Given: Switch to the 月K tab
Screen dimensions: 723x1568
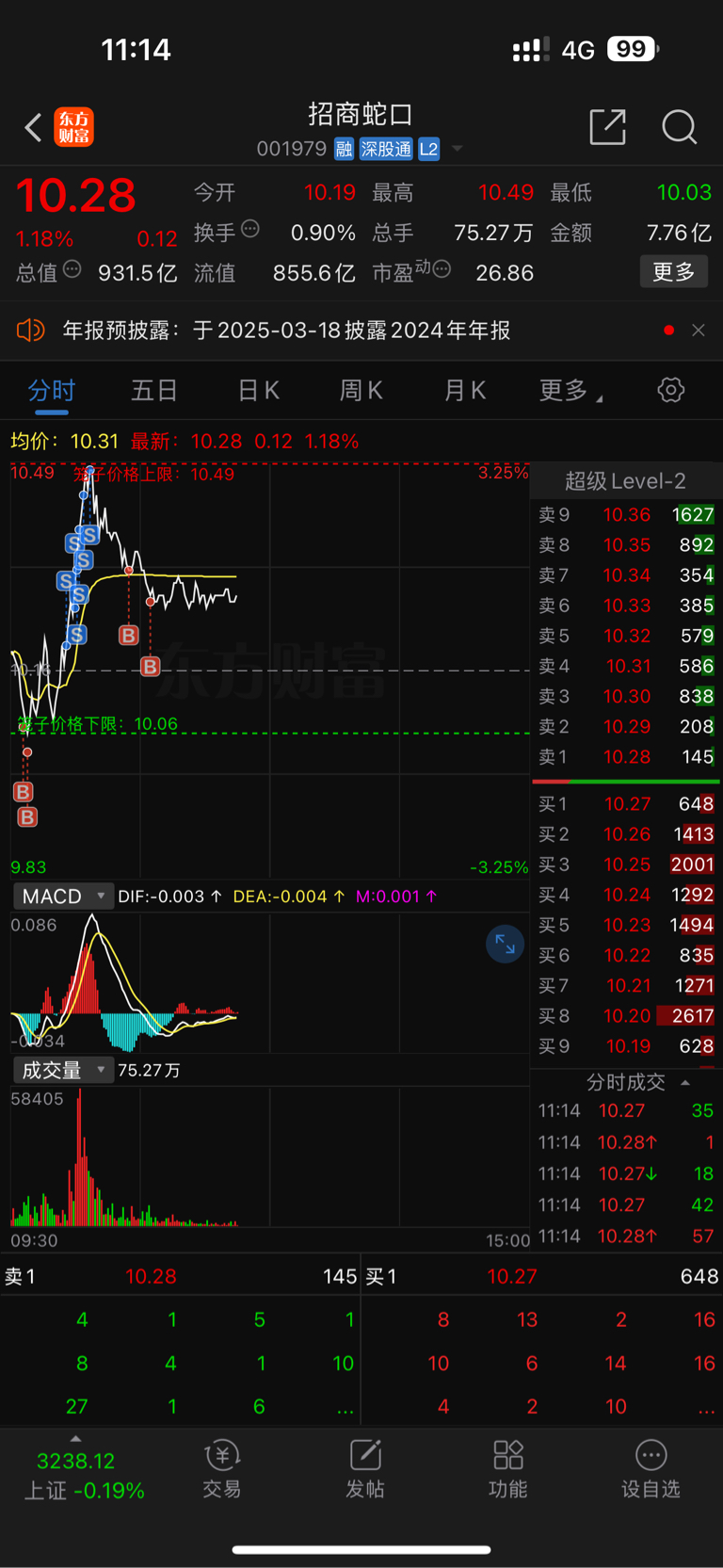Looking at the screenshot, I should (465, 390).
